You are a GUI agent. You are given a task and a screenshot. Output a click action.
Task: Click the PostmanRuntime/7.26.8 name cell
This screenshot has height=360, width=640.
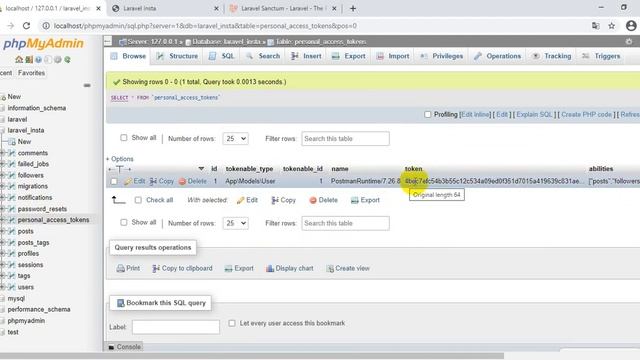coord(365,181)
